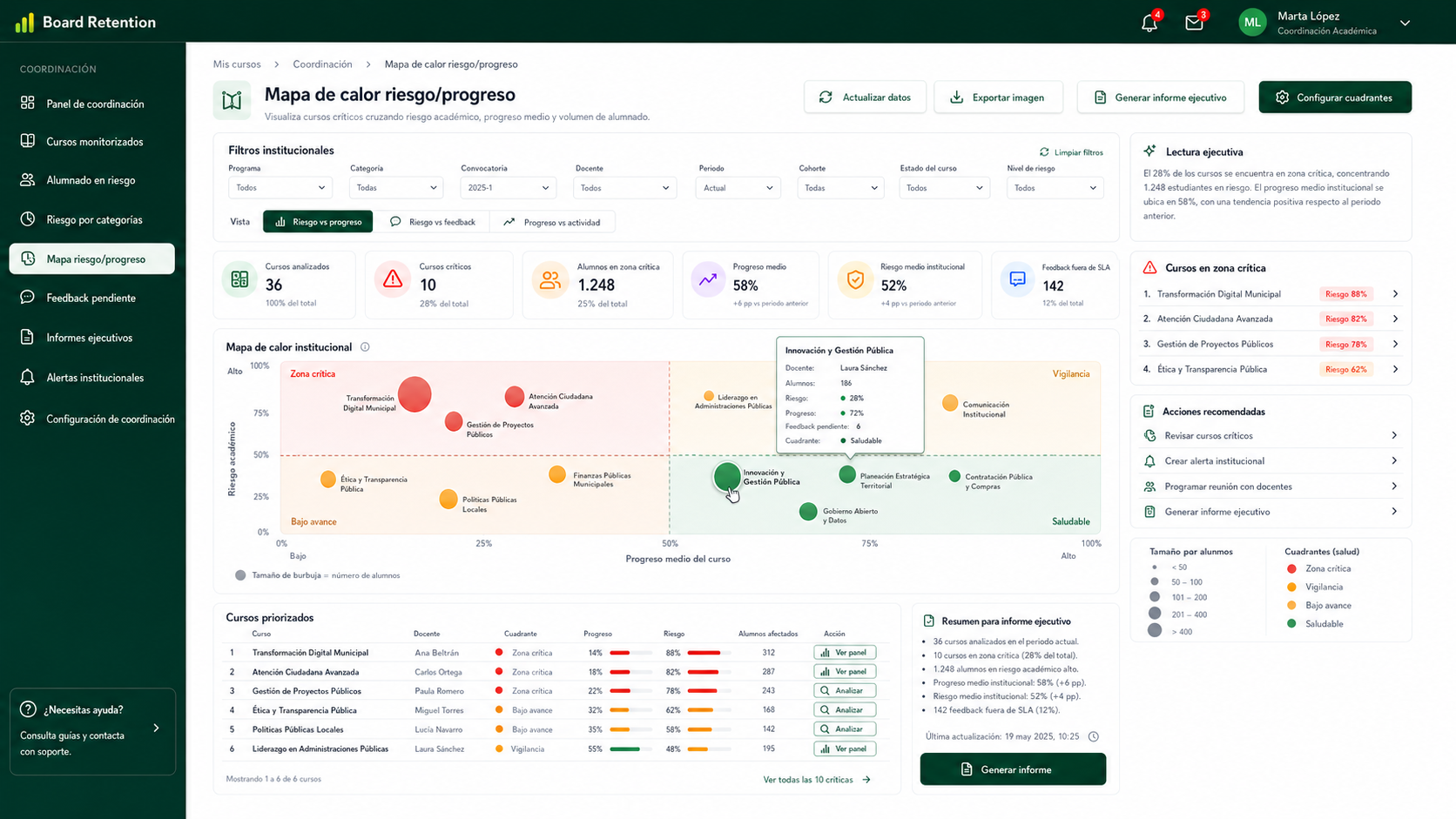Switch view to Riesgo vs feedback
The width and height of the screenshot is (1456, 819).
[x=432, y=222]
